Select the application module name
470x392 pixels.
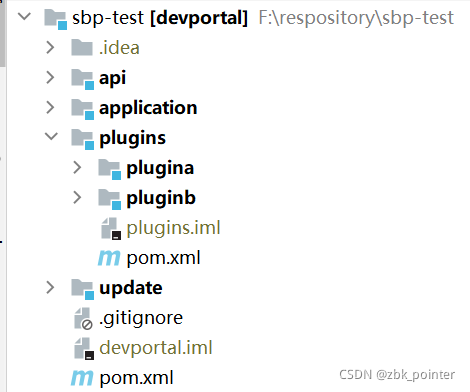tap(148, 109)
